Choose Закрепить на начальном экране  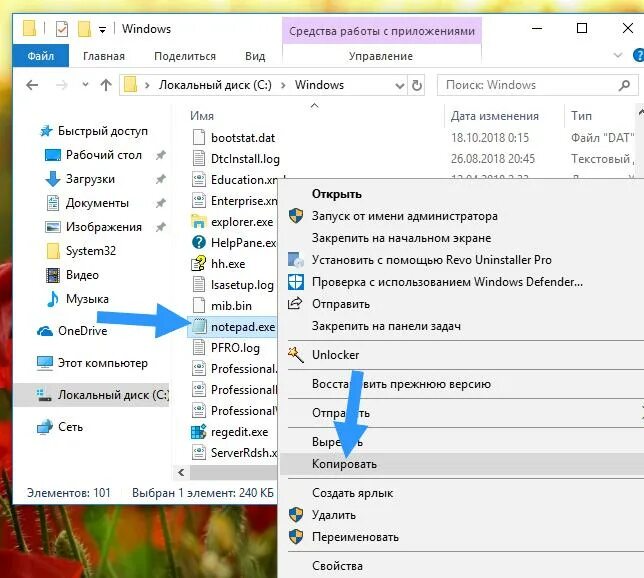401,238
